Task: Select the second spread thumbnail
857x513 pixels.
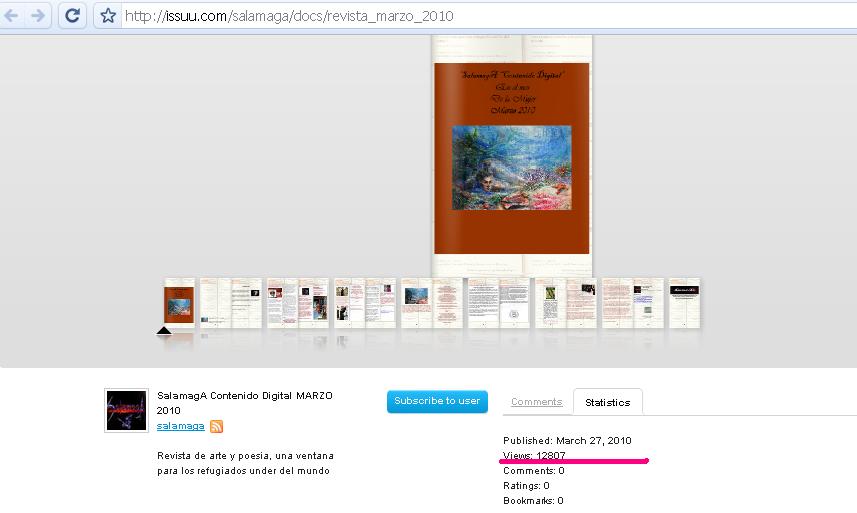Action: coord(231,303)
